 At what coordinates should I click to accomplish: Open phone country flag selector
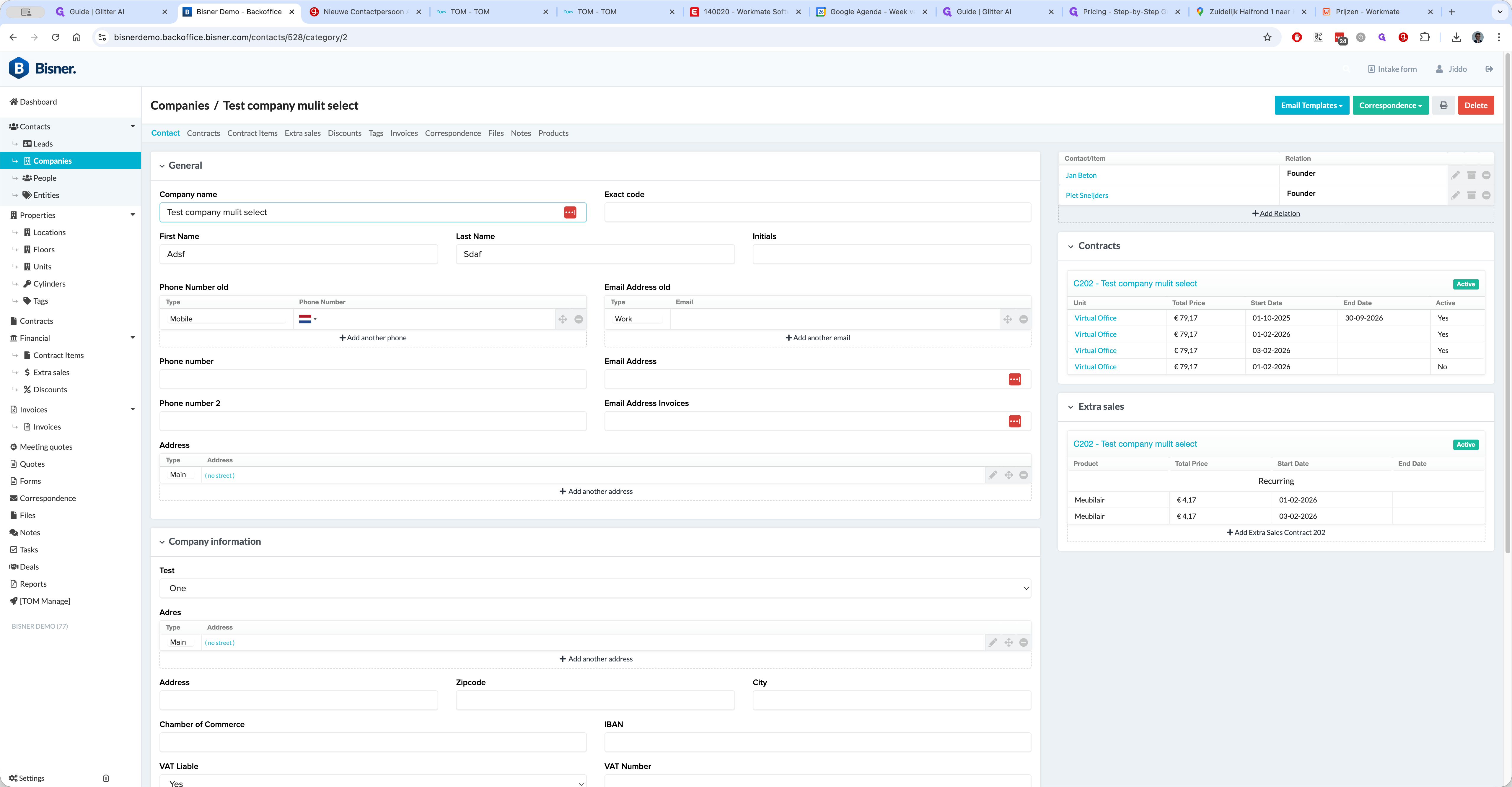pos(307,320)
